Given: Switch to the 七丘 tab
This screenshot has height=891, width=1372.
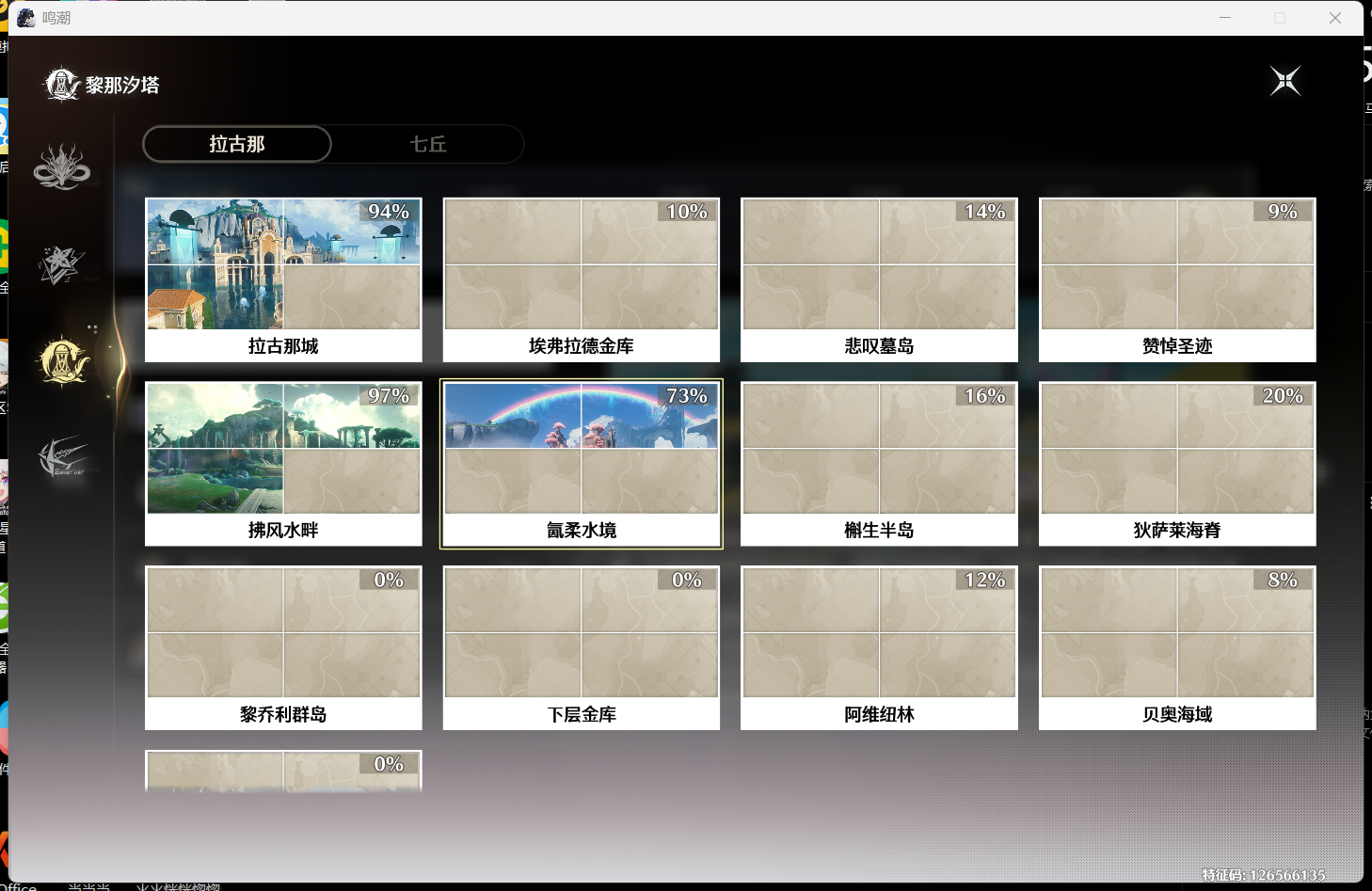Looking at the screenshot, I should point(428,144).
